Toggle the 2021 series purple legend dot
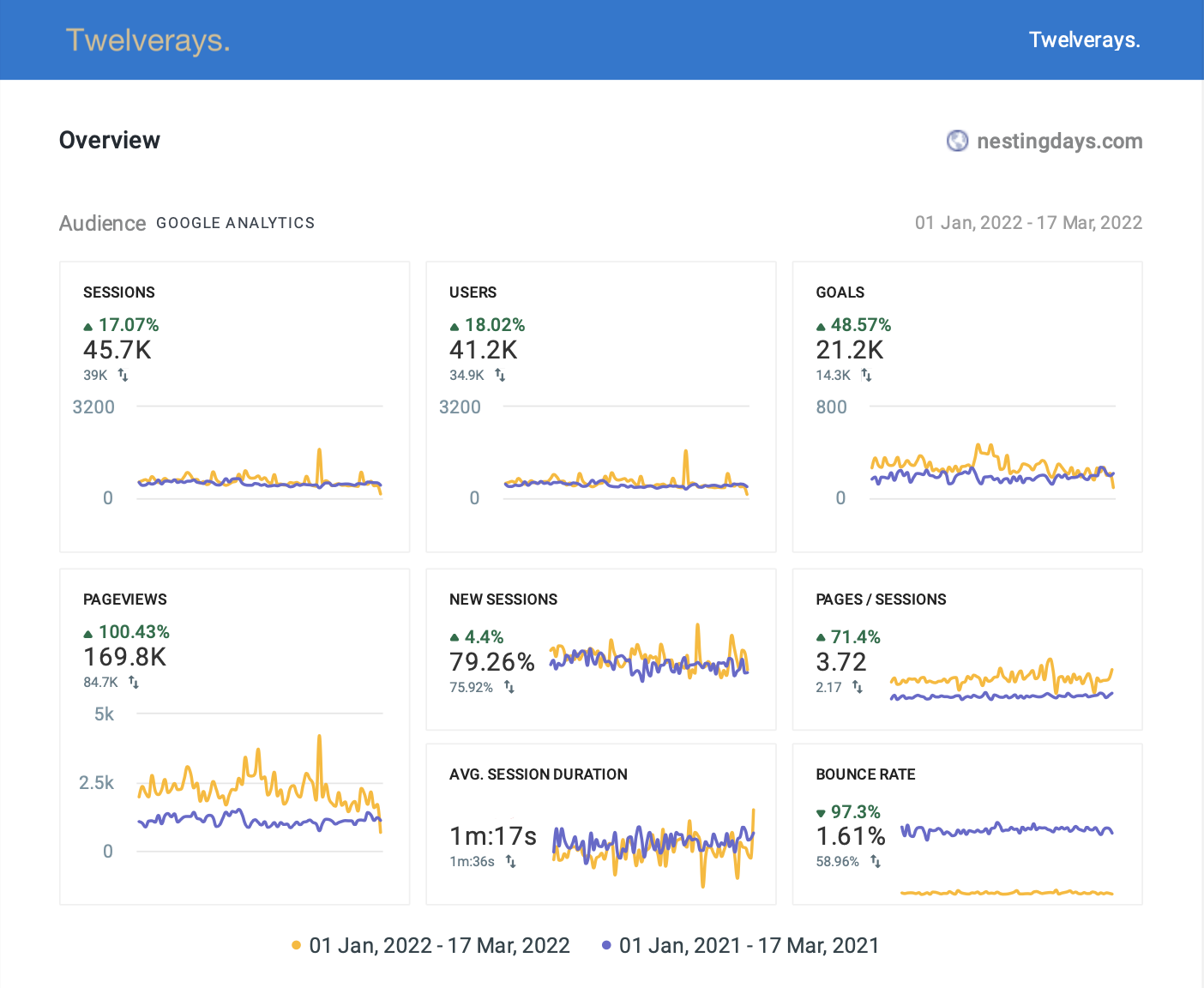Screen dimensions: 1204x988 [606, 945]
